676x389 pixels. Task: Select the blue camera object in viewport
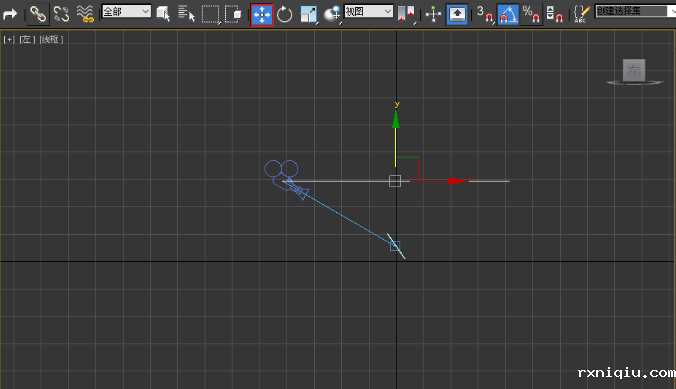click(x=286, y=179)
